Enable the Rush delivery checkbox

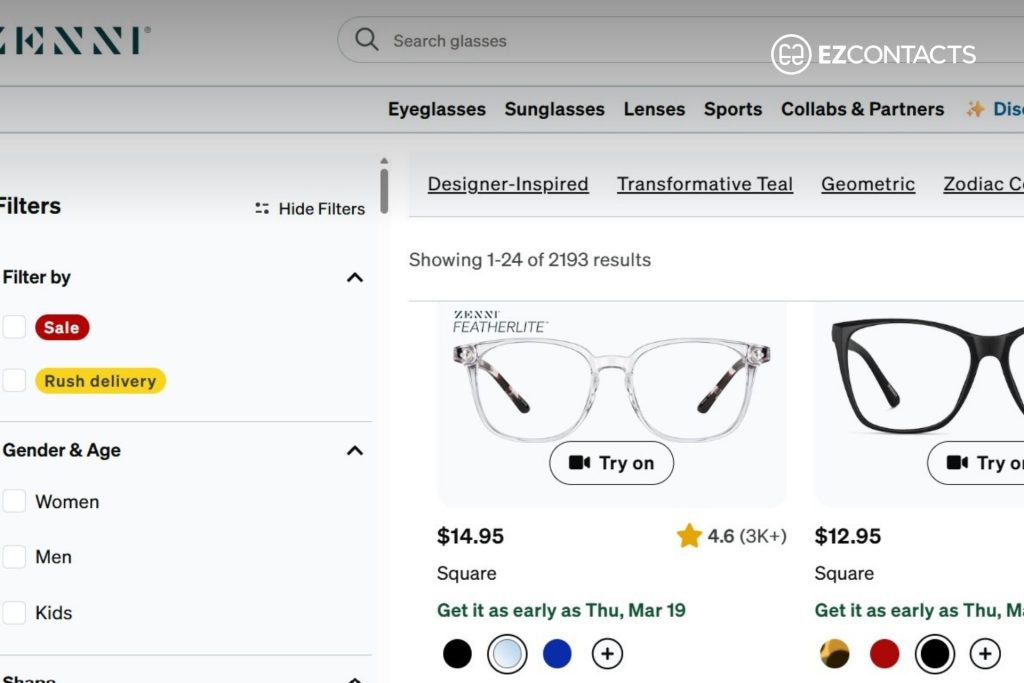point(14,380)
